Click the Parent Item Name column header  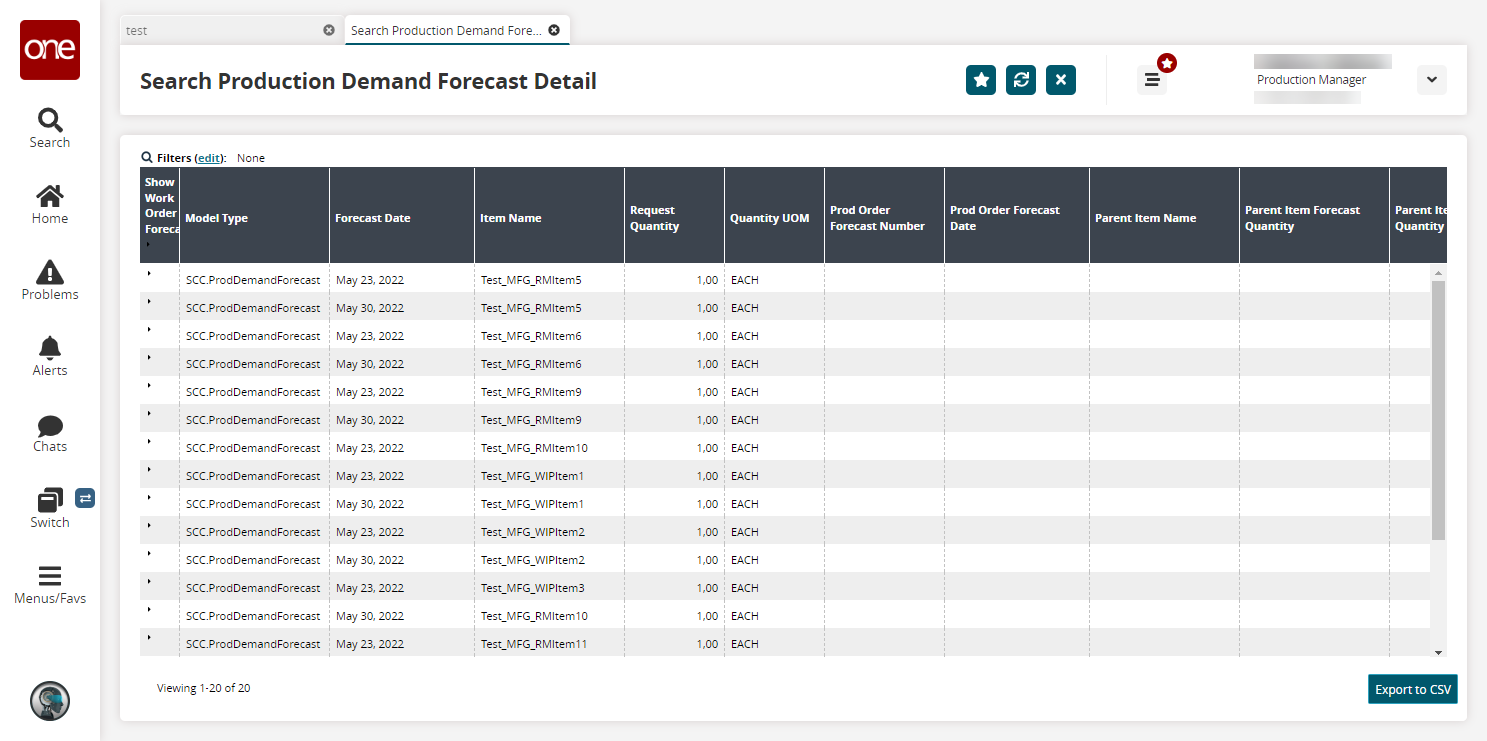1165,216
